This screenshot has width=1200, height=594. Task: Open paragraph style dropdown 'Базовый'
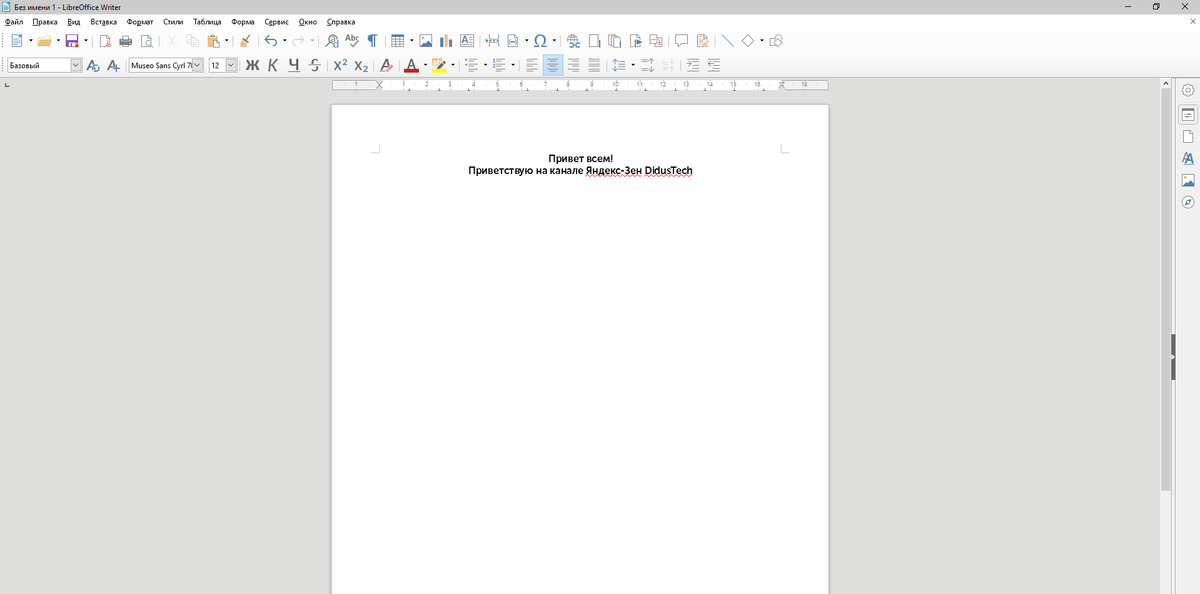pyautogui.click(x=75, y=65)
